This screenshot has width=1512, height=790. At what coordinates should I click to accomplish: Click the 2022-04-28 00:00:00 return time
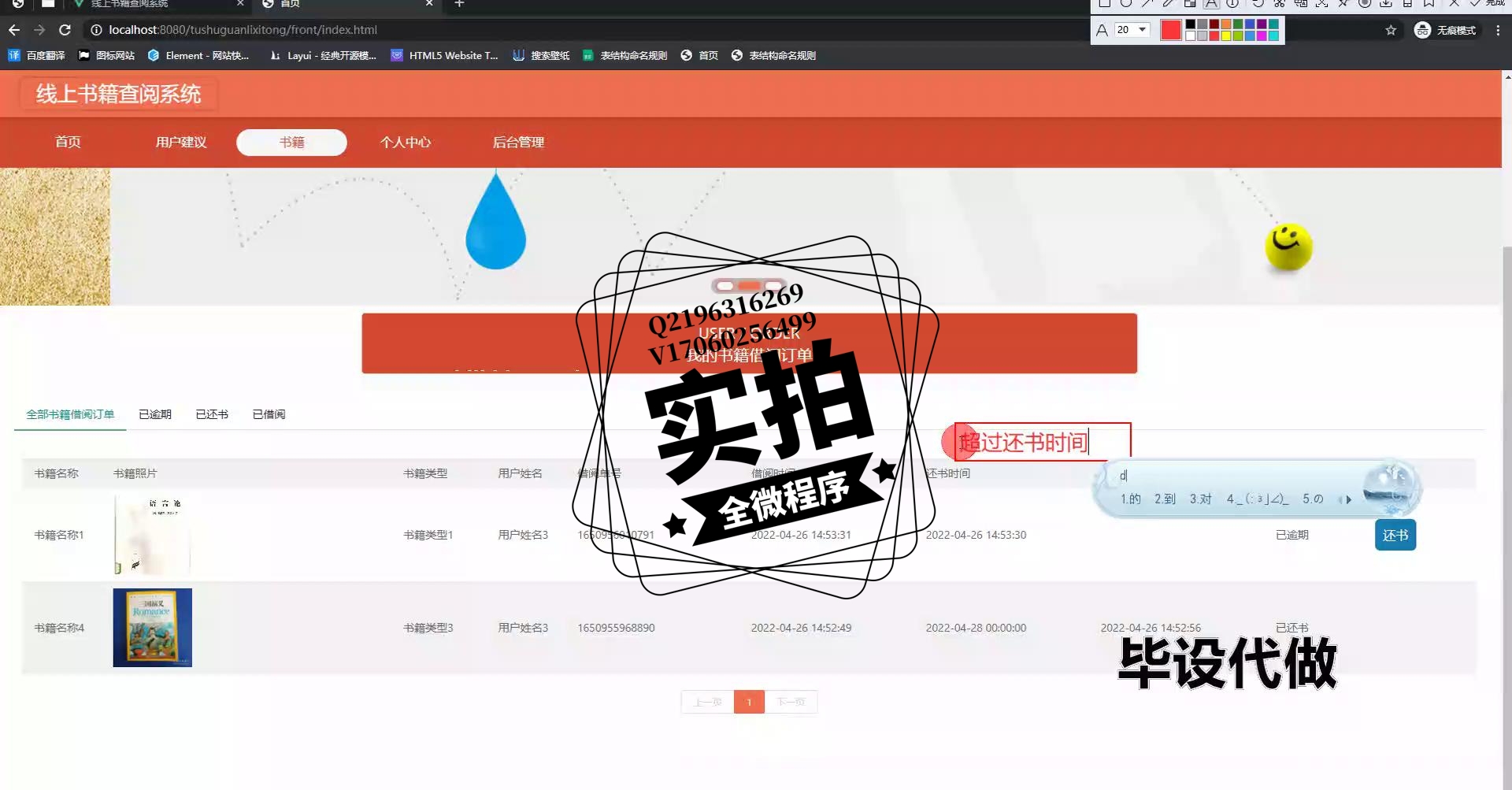click(976, 628)
